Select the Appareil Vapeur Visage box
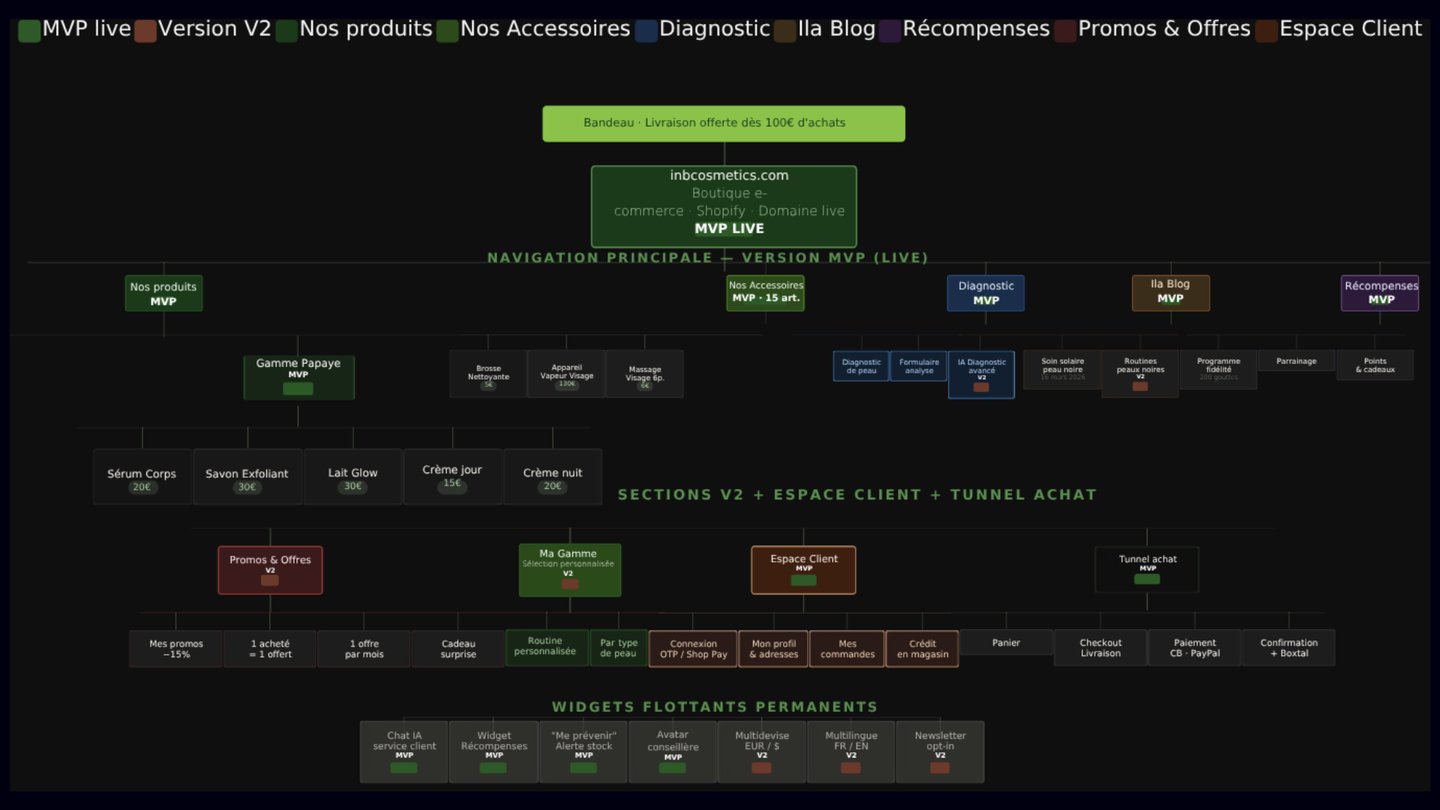The width and height of the screenshot is (1440, 810). tap(566, 374)
